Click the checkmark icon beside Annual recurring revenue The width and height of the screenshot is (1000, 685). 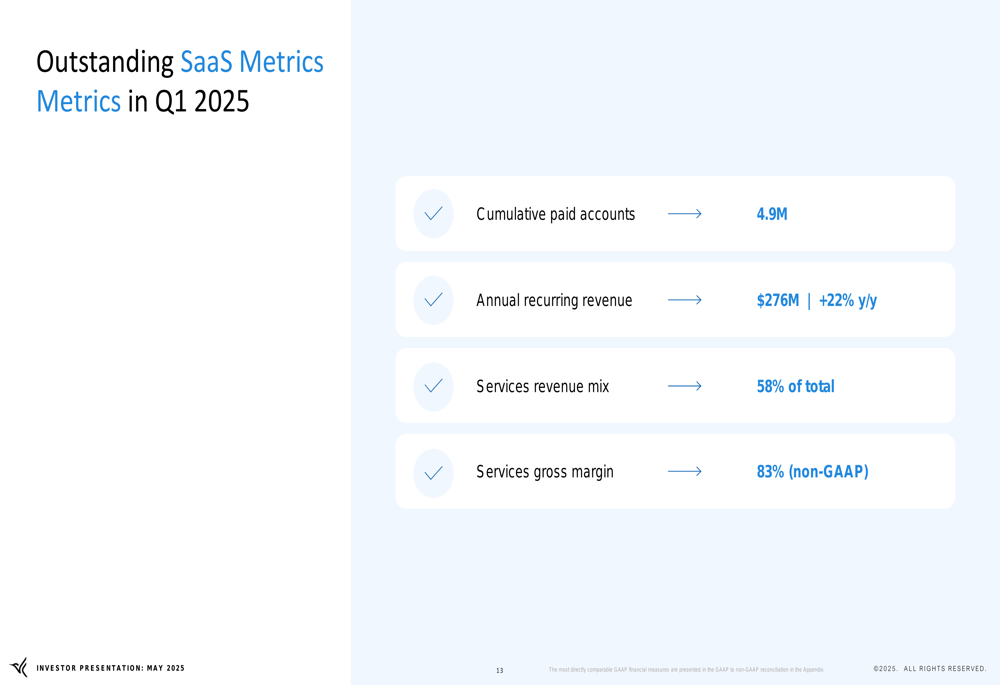(434, 300)
